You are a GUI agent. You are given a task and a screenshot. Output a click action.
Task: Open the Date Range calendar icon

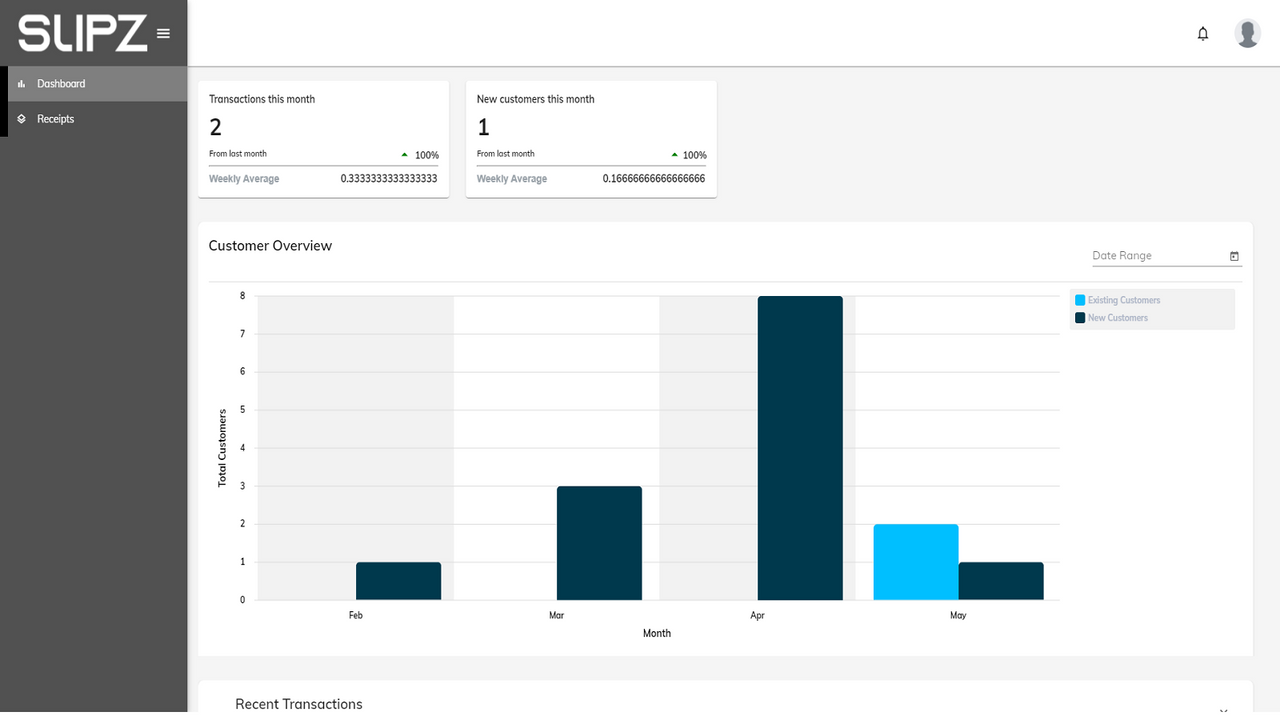(x=1234, y=256)
